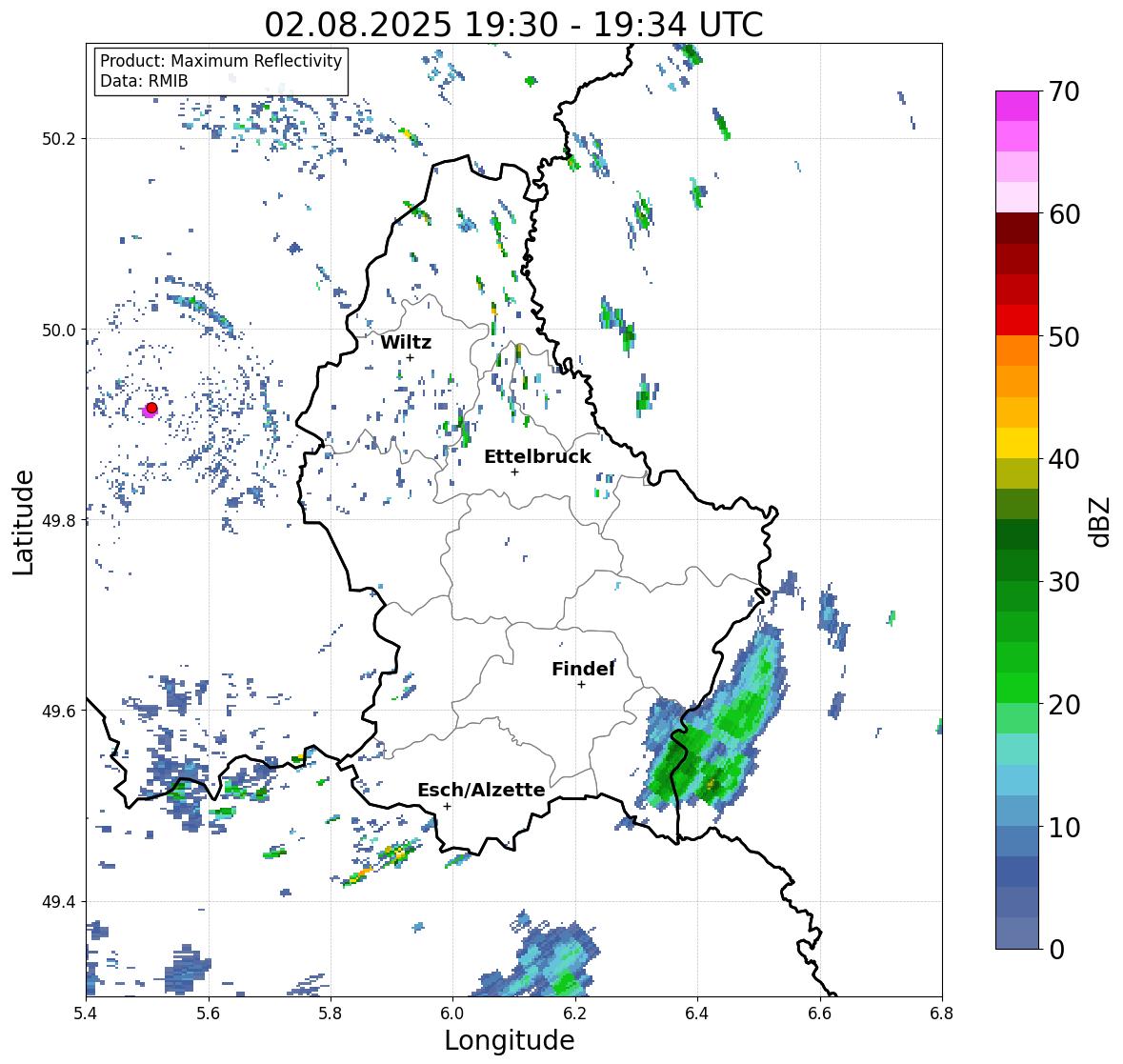The image size is (1123, 1064).
Task: Click the 'Product: Maximum Reflectivity' legend text
Action: (221, 61)
